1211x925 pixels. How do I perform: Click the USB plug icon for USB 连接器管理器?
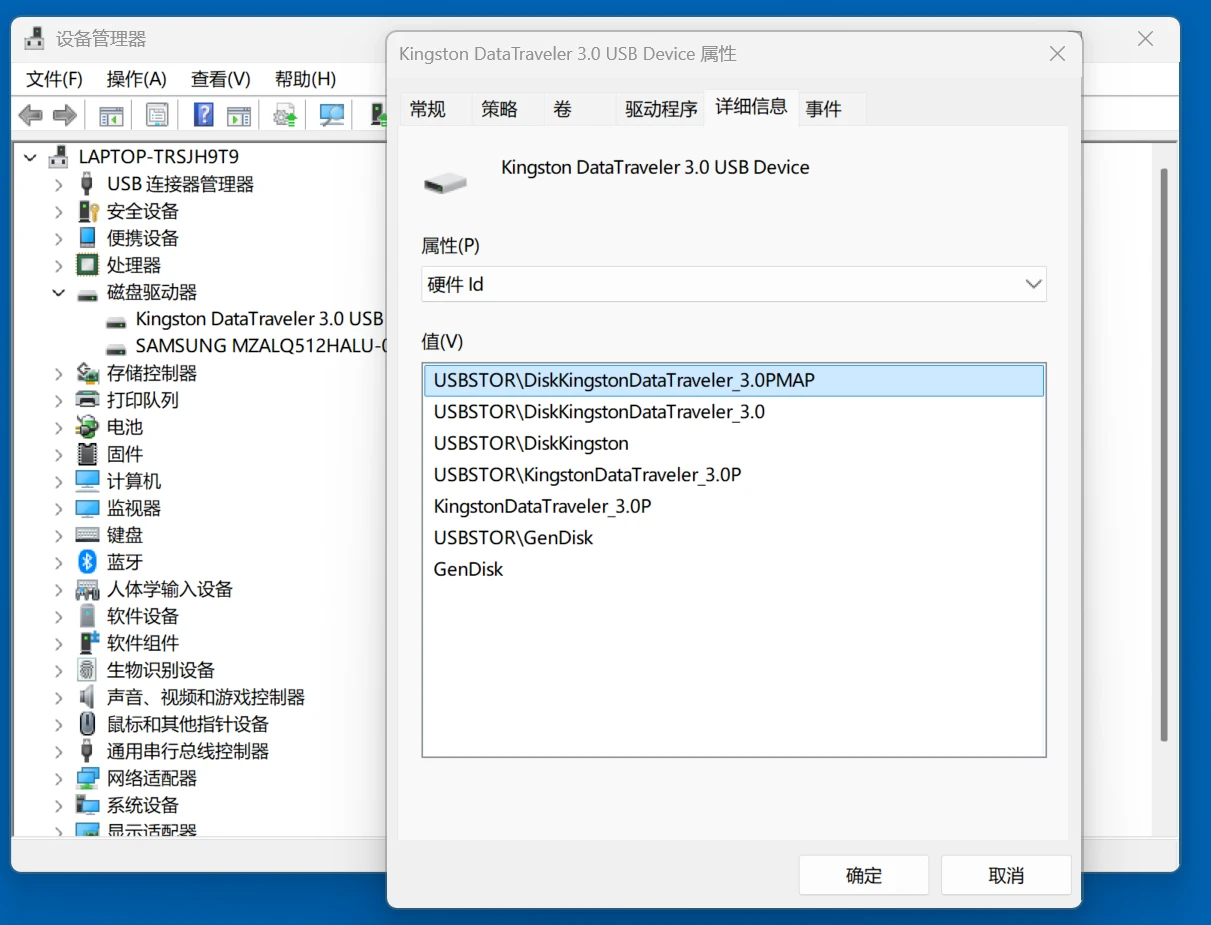(x=88, y=184)
